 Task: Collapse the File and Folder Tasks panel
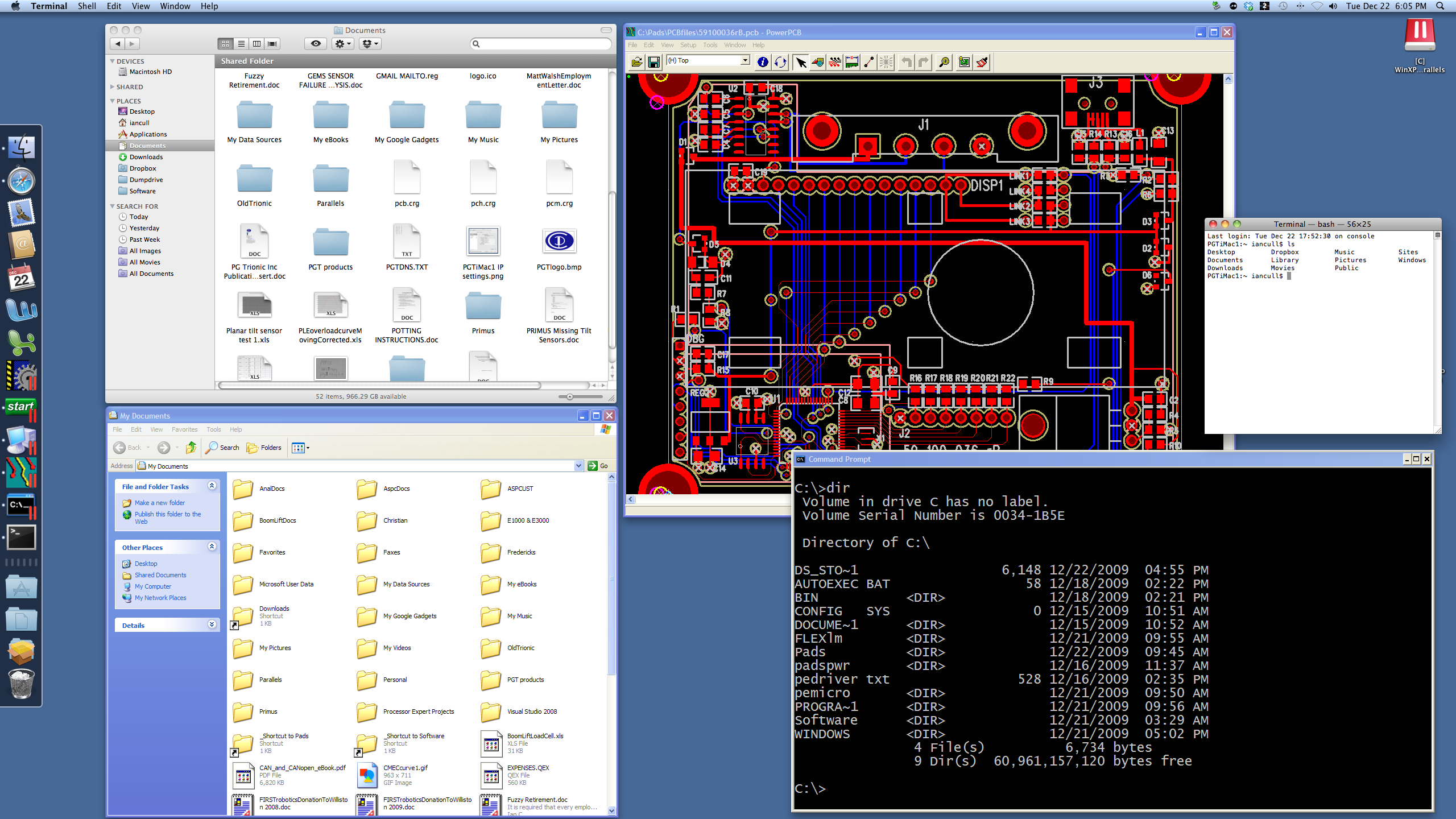212,486
